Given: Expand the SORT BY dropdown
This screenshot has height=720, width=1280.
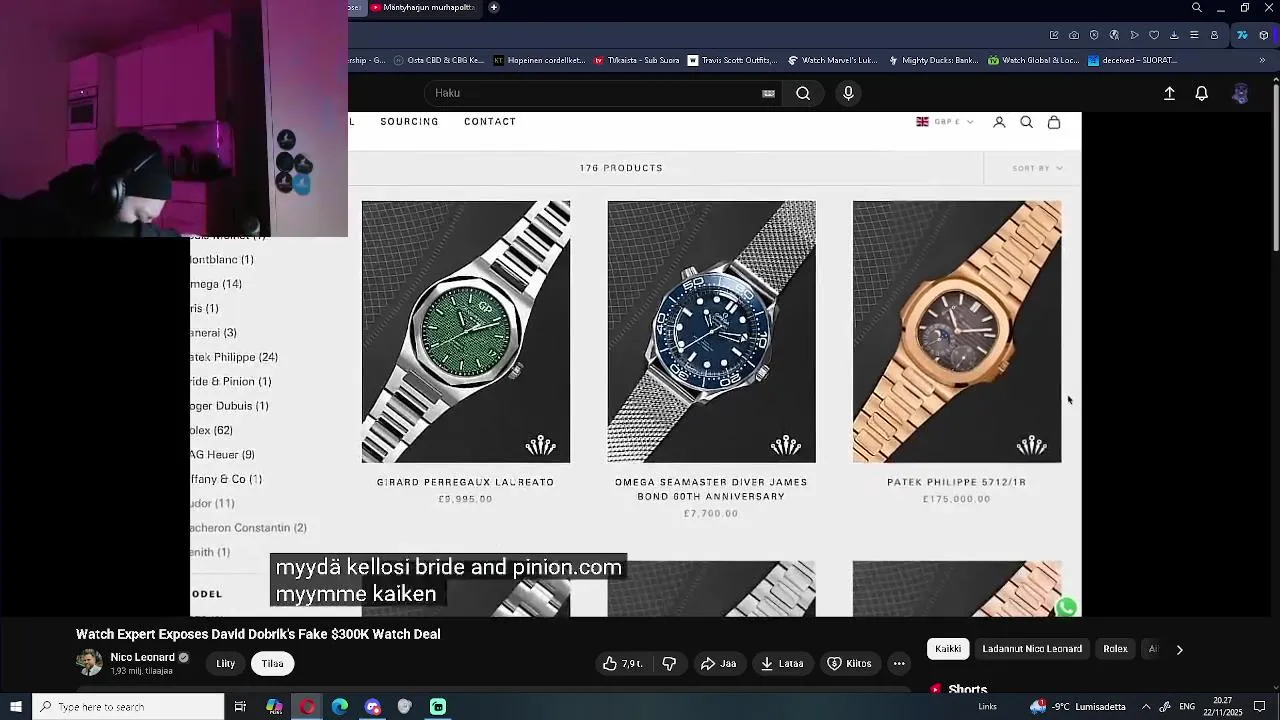Looking at the screenshot, I should pyautogui.click(x=1037, y=168).
